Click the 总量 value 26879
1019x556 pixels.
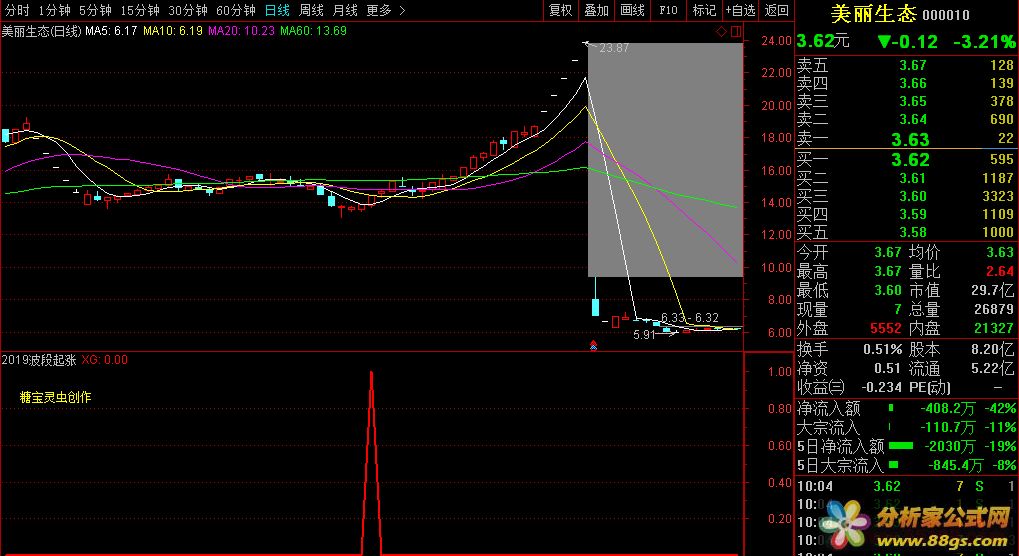[994, 310]
